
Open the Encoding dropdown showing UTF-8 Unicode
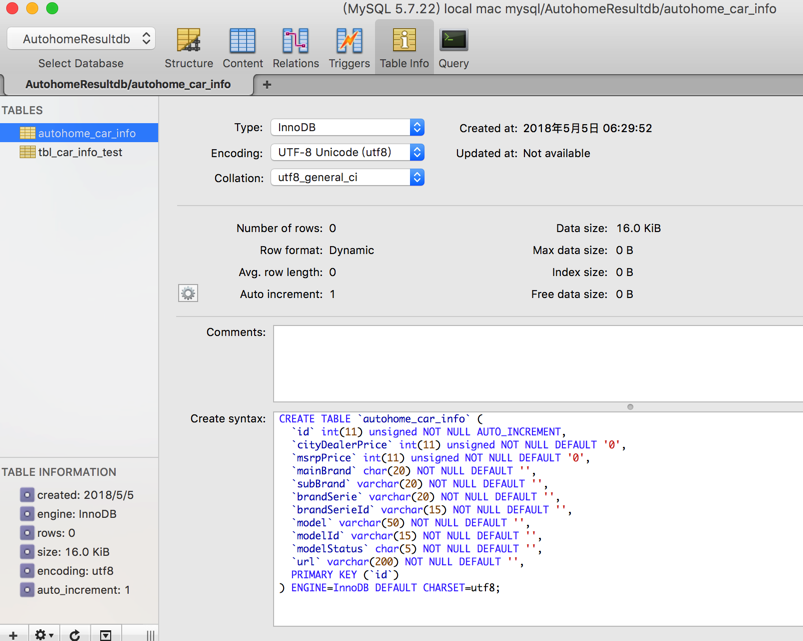tap(347, 153)
